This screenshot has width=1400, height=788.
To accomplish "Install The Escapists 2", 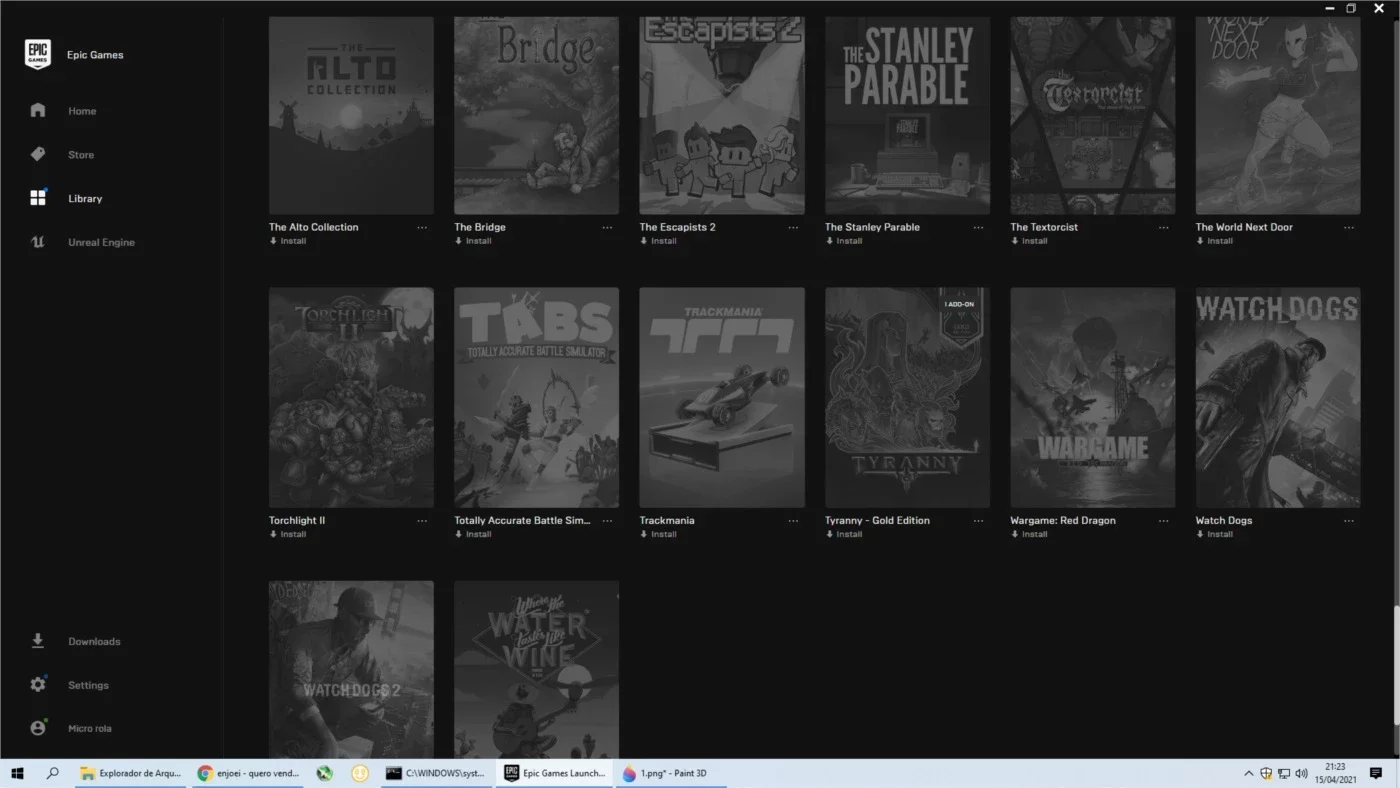I will [659, 241].
